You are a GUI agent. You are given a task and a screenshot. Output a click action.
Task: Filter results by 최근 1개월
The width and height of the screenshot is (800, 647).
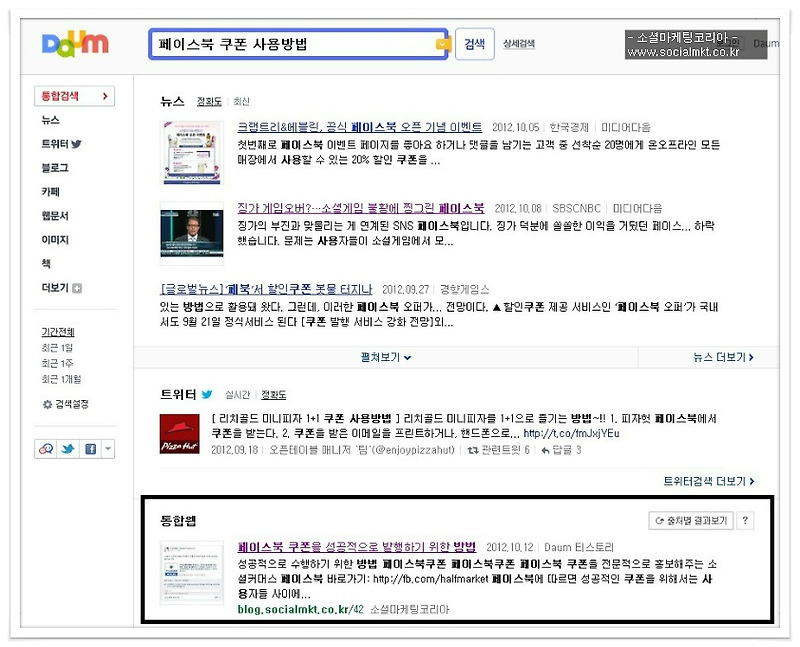pos(61,379)
